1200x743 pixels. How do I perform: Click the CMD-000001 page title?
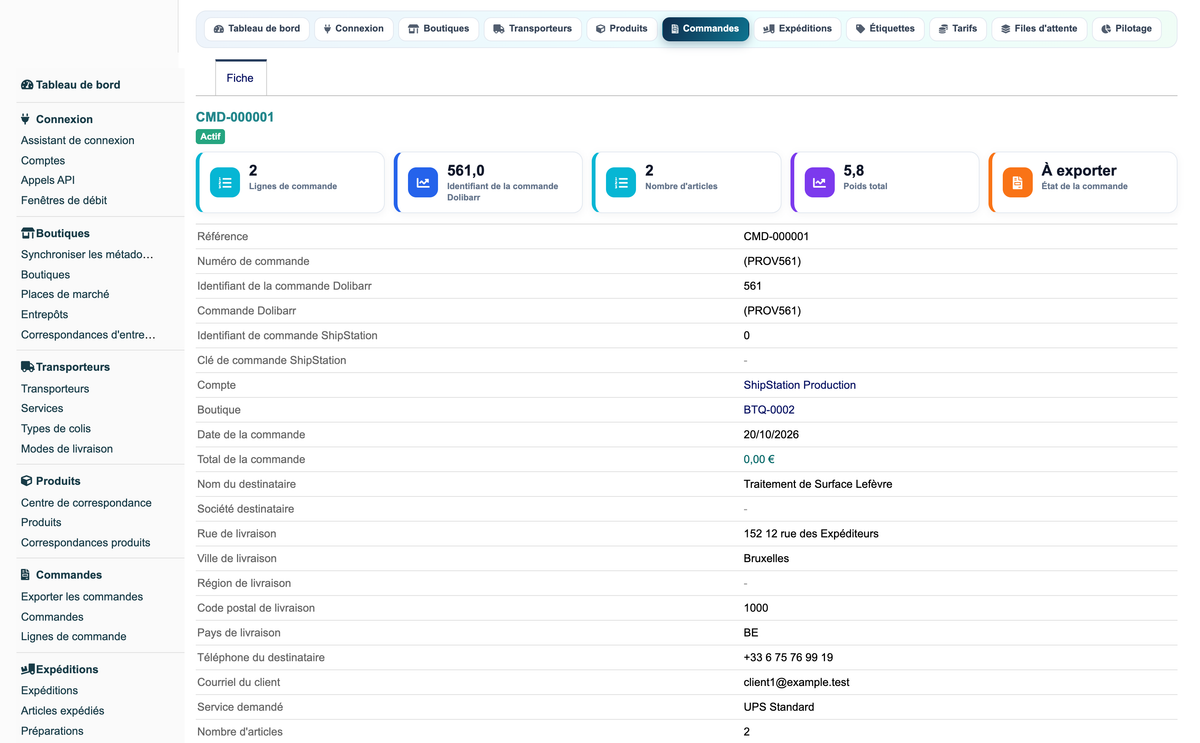click(235, 117)
